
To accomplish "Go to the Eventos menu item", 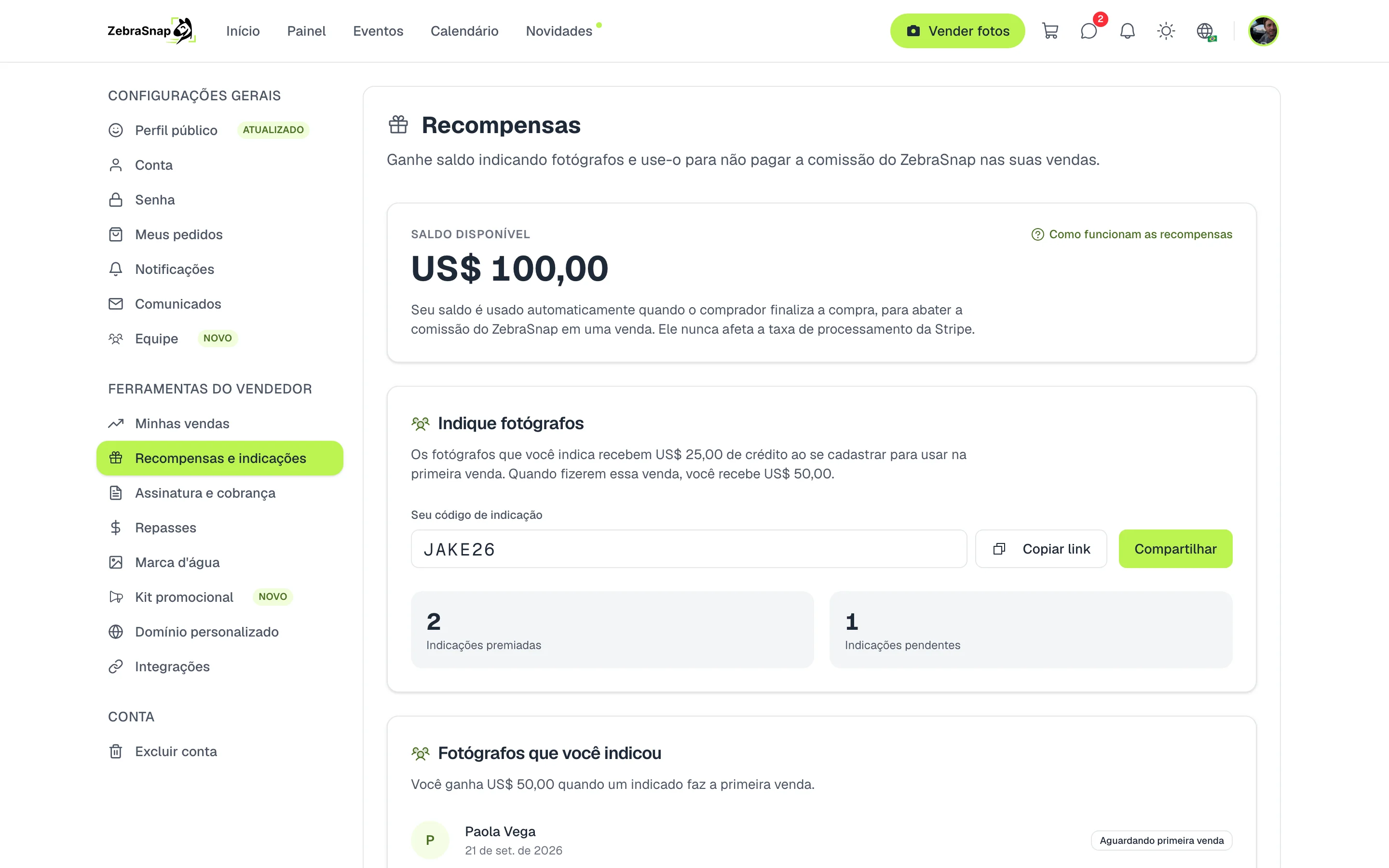I will (378, 31).
